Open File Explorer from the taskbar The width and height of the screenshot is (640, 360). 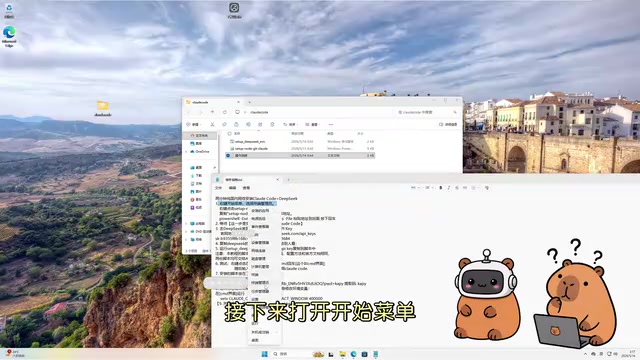(342, 354)
